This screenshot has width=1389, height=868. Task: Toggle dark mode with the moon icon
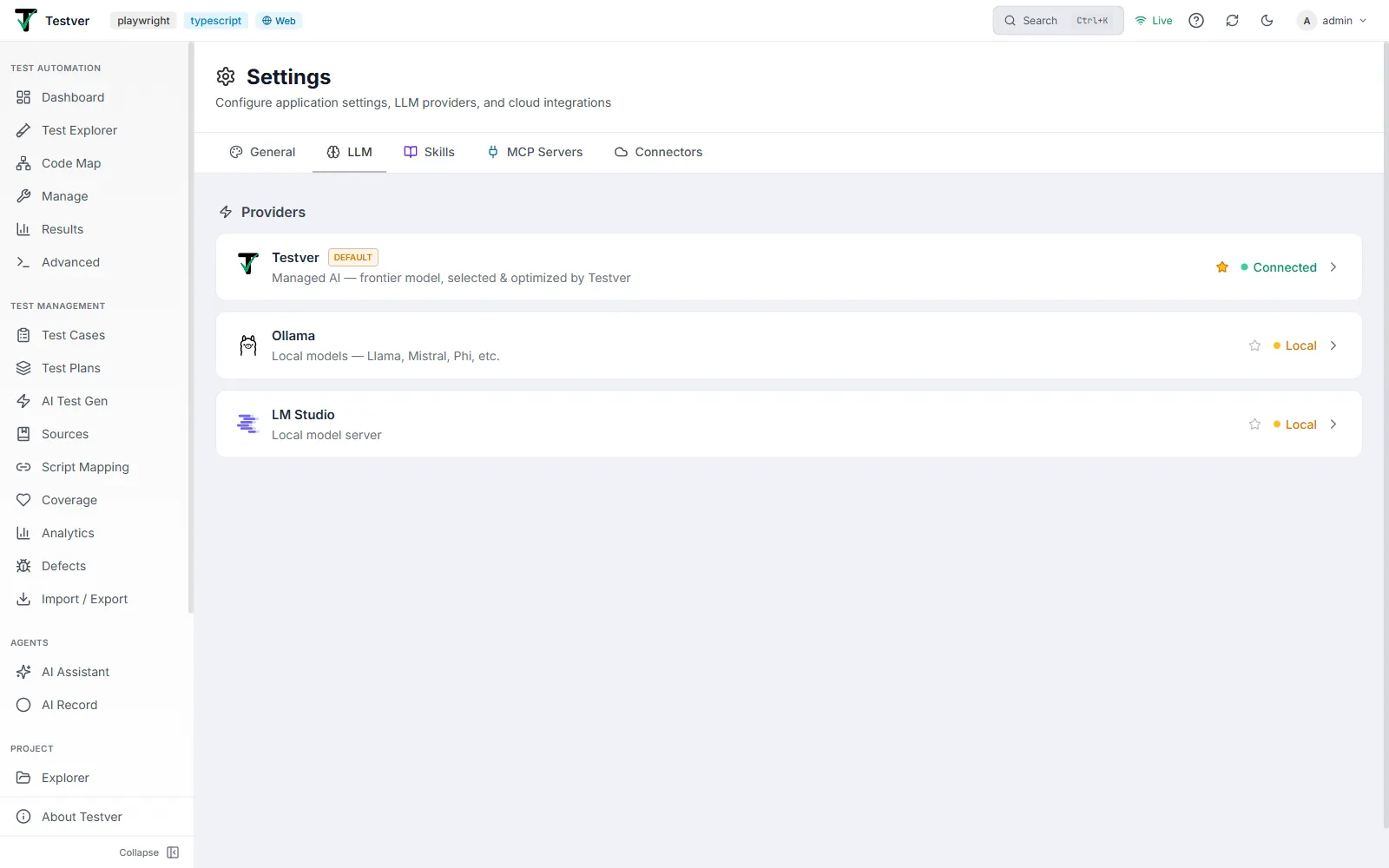[1267, 21]
